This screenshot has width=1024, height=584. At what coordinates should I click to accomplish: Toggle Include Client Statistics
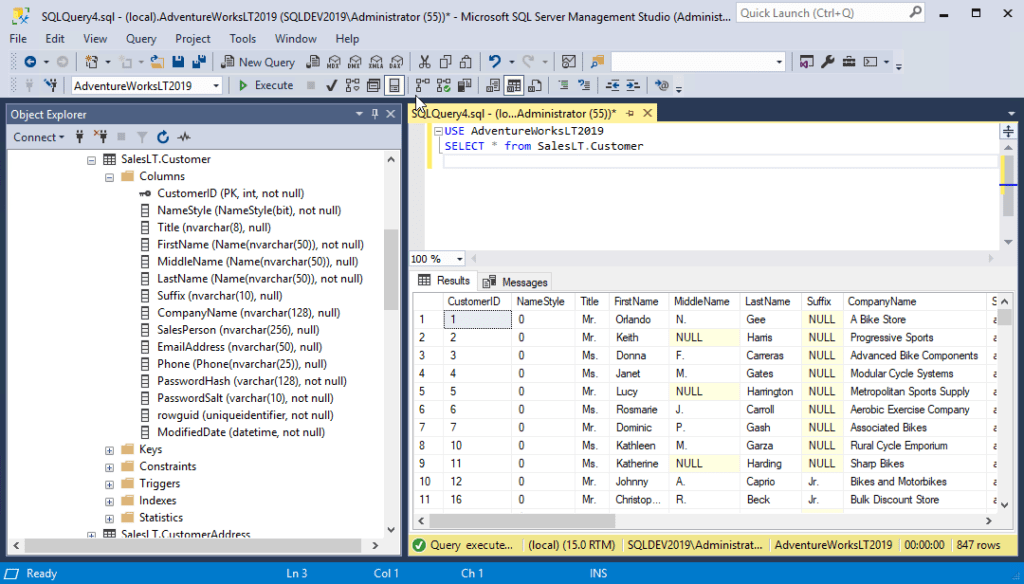[464, 86]
